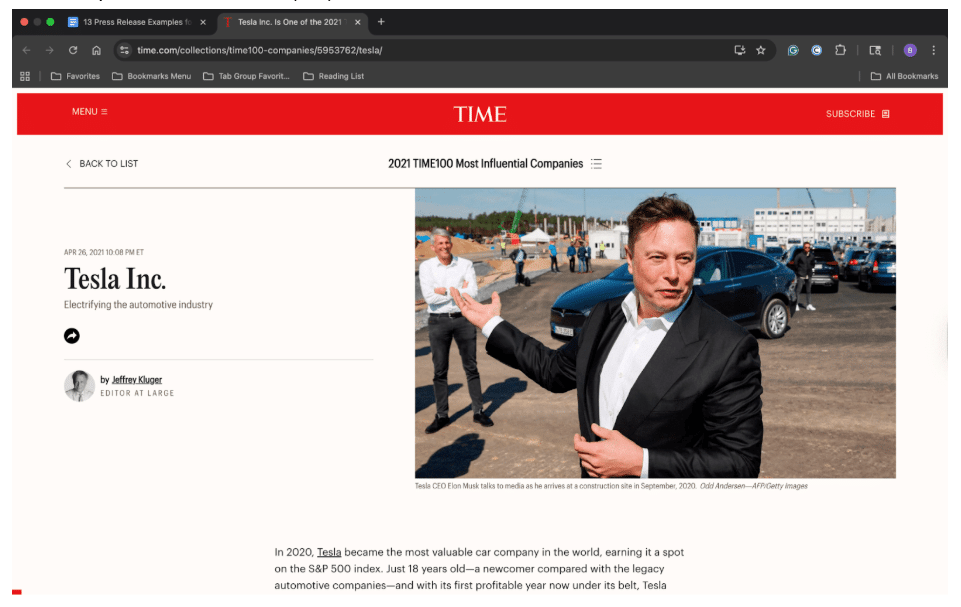This screenshot has width=961, height=607.
Task: Switch to the 13 Press Release Examples tab
Action: click(x=135, y=20)
